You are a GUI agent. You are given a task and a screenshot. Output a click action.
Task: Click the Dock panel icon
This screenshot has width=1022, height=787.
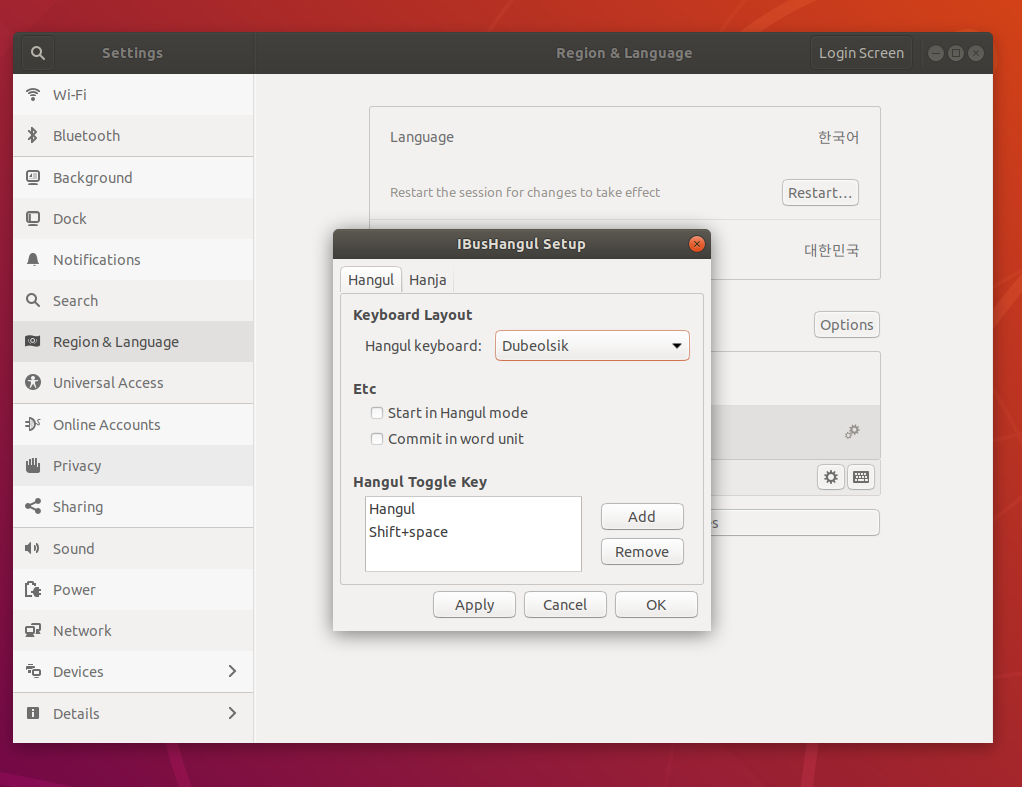33,218
